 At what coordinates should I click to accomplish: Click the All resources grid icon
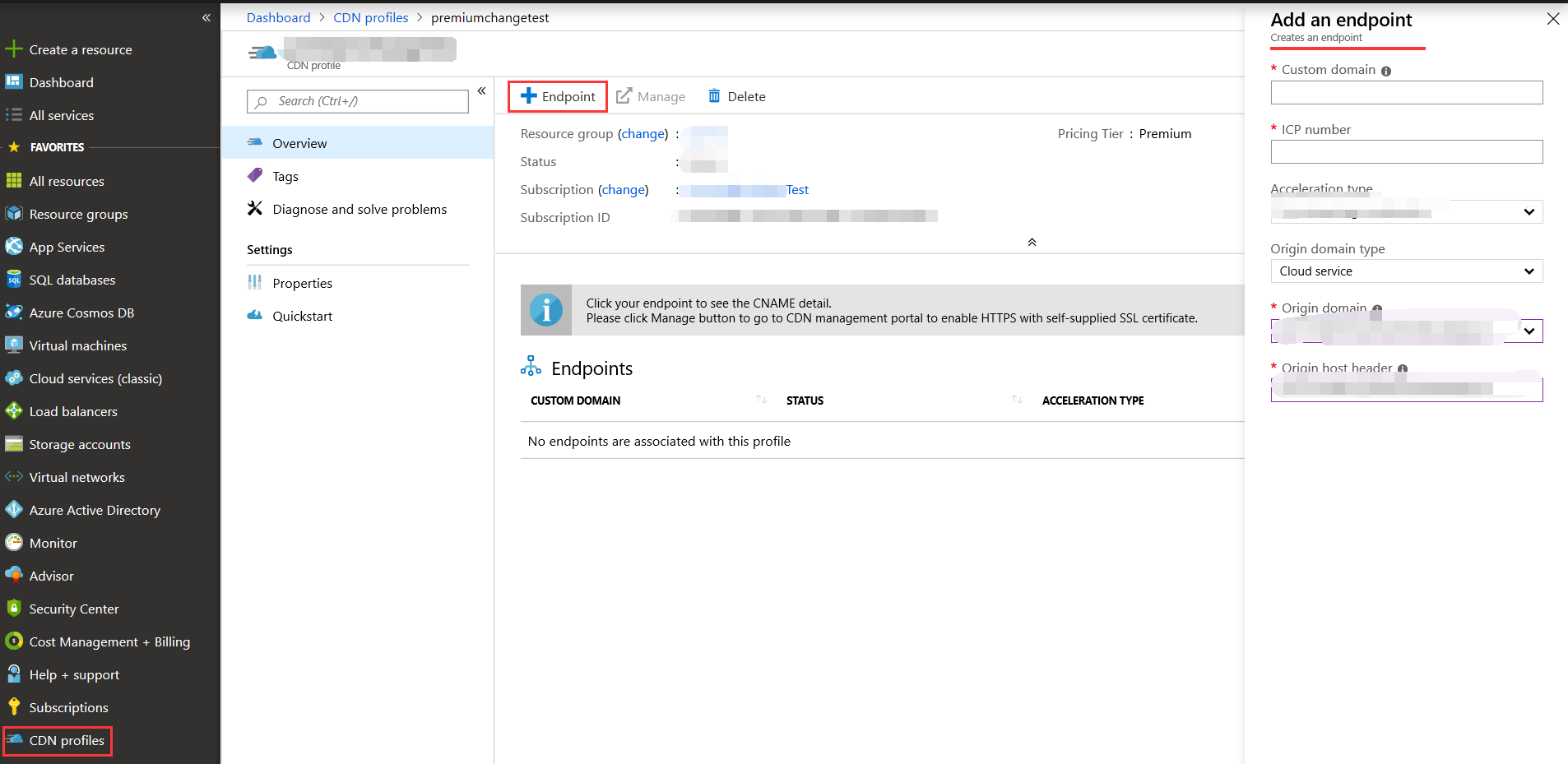(14, 181)
